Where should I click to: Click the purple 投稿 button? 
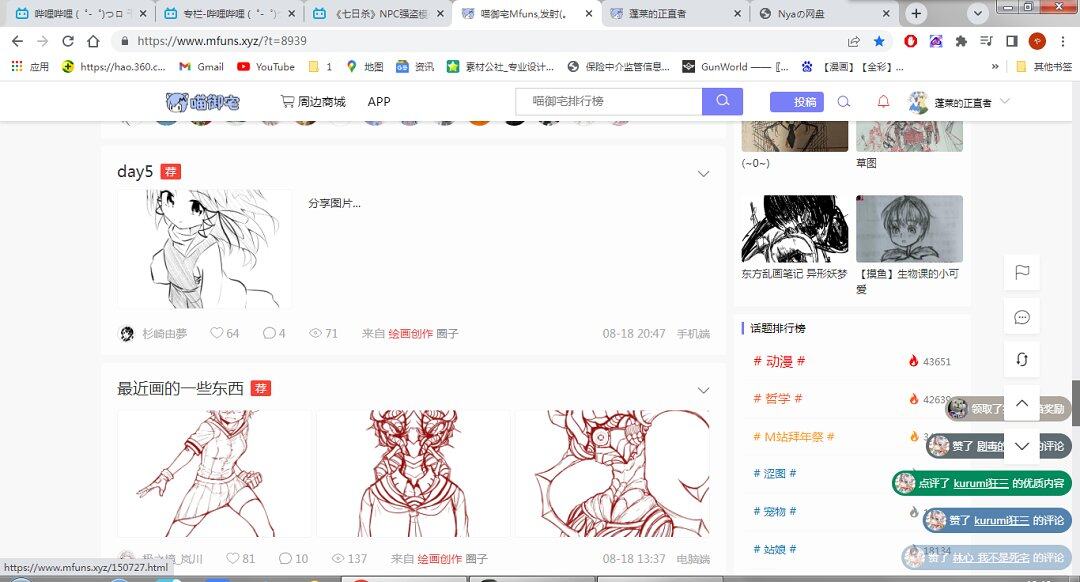pos(796,102)
